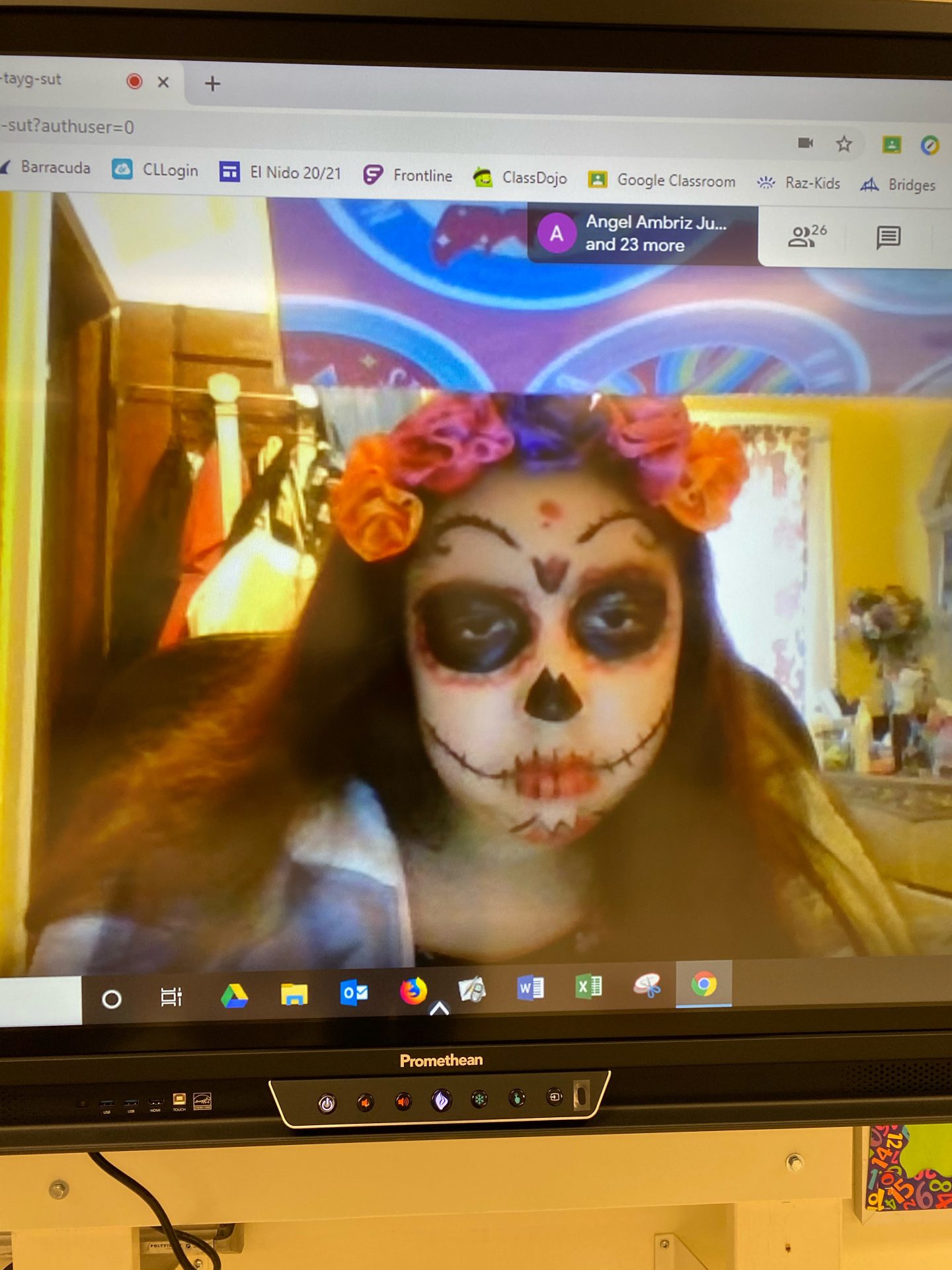This screenshot has height=1270, width=952.
Task: Open the Snipping Tool taskbar icon
Action: tap(647, 985)
